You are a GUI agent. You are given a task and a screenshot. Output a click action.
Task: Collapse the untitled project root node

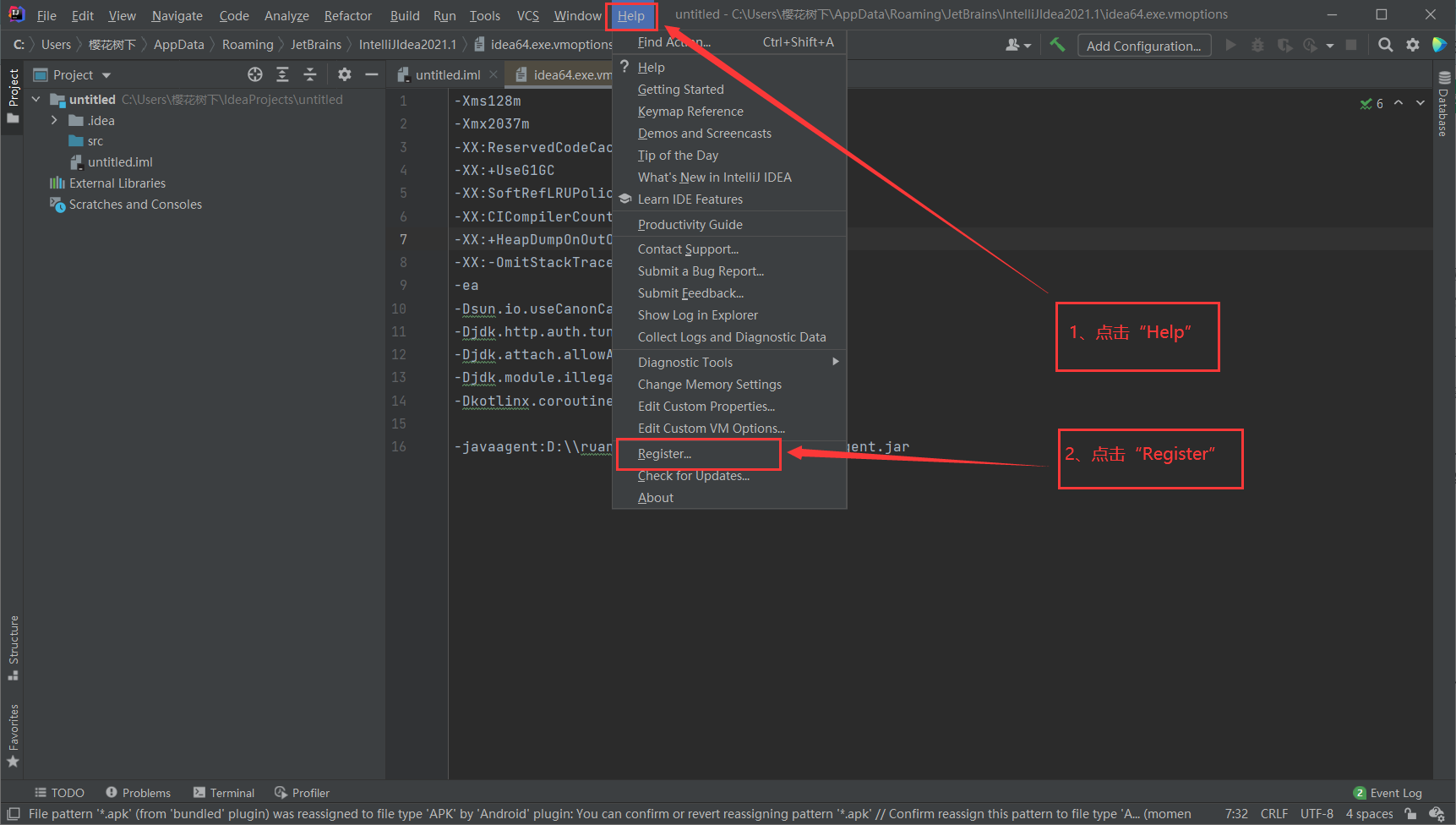pos(36,99)
